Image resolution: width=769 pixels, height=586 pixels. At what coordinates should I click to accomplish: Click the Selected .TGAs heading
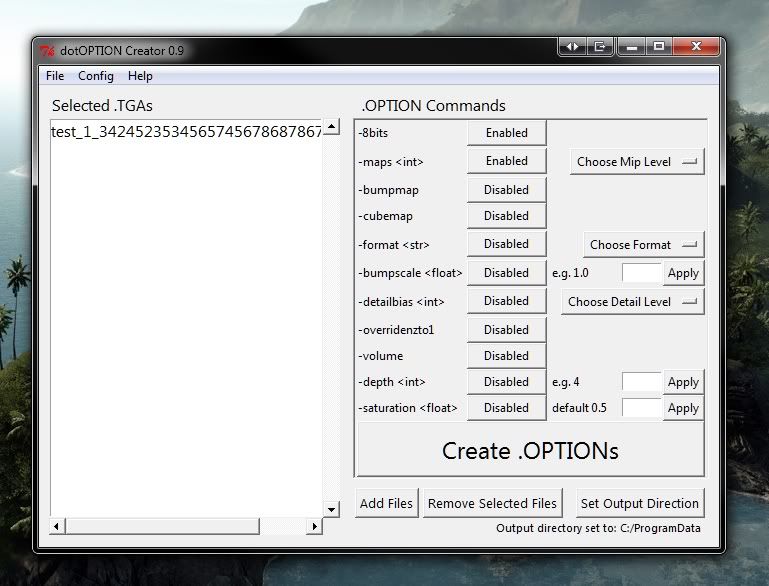[102, 105]
